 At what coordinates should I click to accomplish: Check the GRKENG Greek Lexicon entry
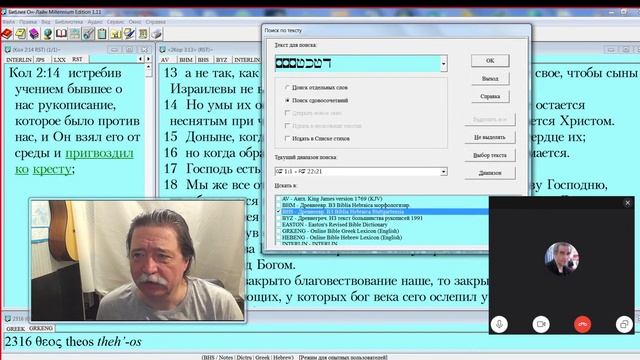tap(279, 231)
